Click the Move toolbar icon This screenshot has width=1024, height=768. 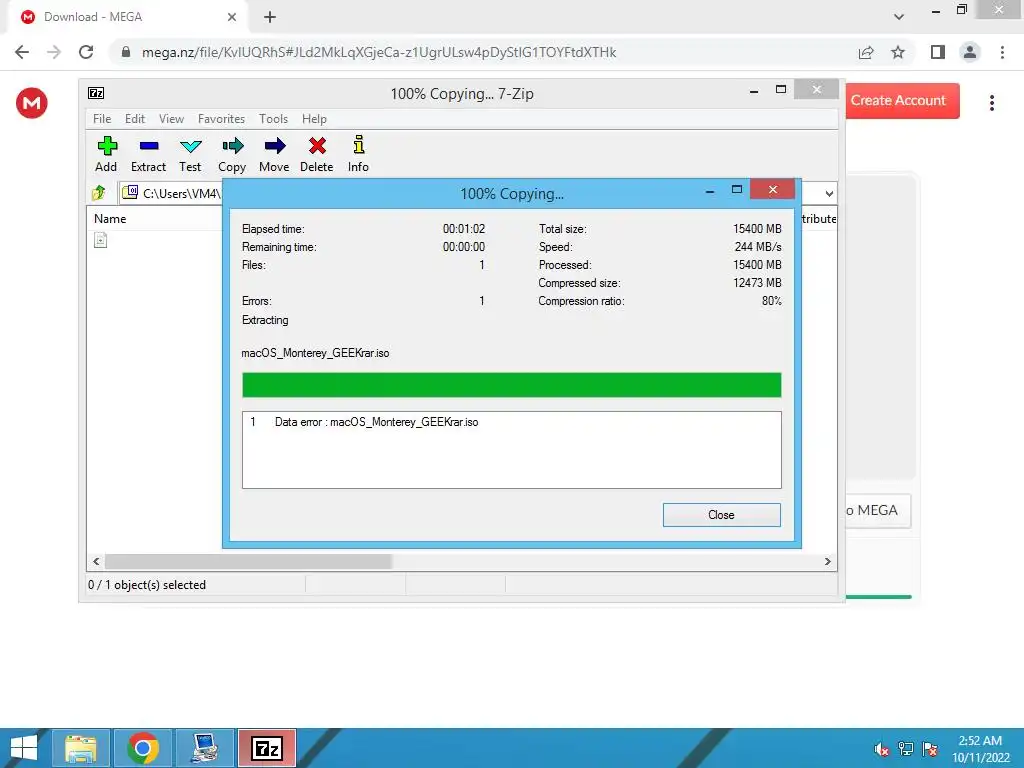point(274,154)
